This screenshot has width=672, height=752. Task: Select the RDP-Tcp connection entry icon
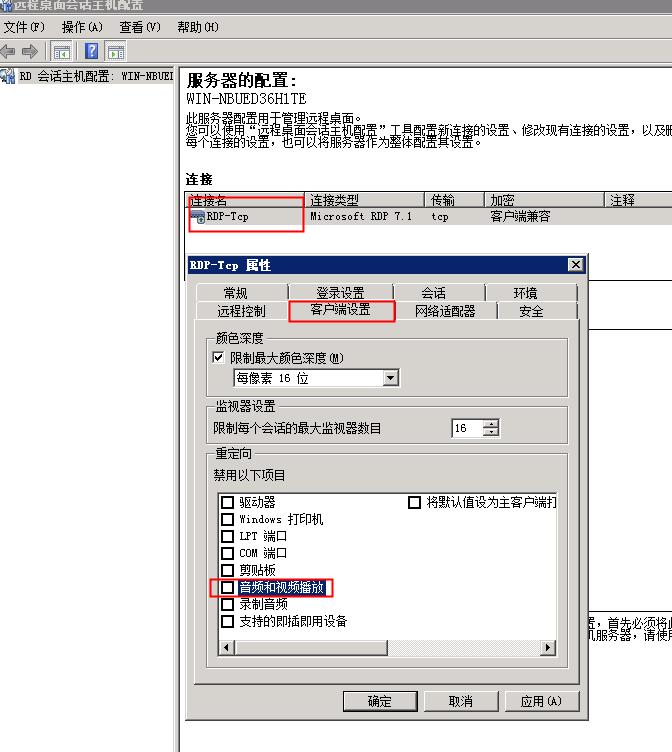click(198, 216)
